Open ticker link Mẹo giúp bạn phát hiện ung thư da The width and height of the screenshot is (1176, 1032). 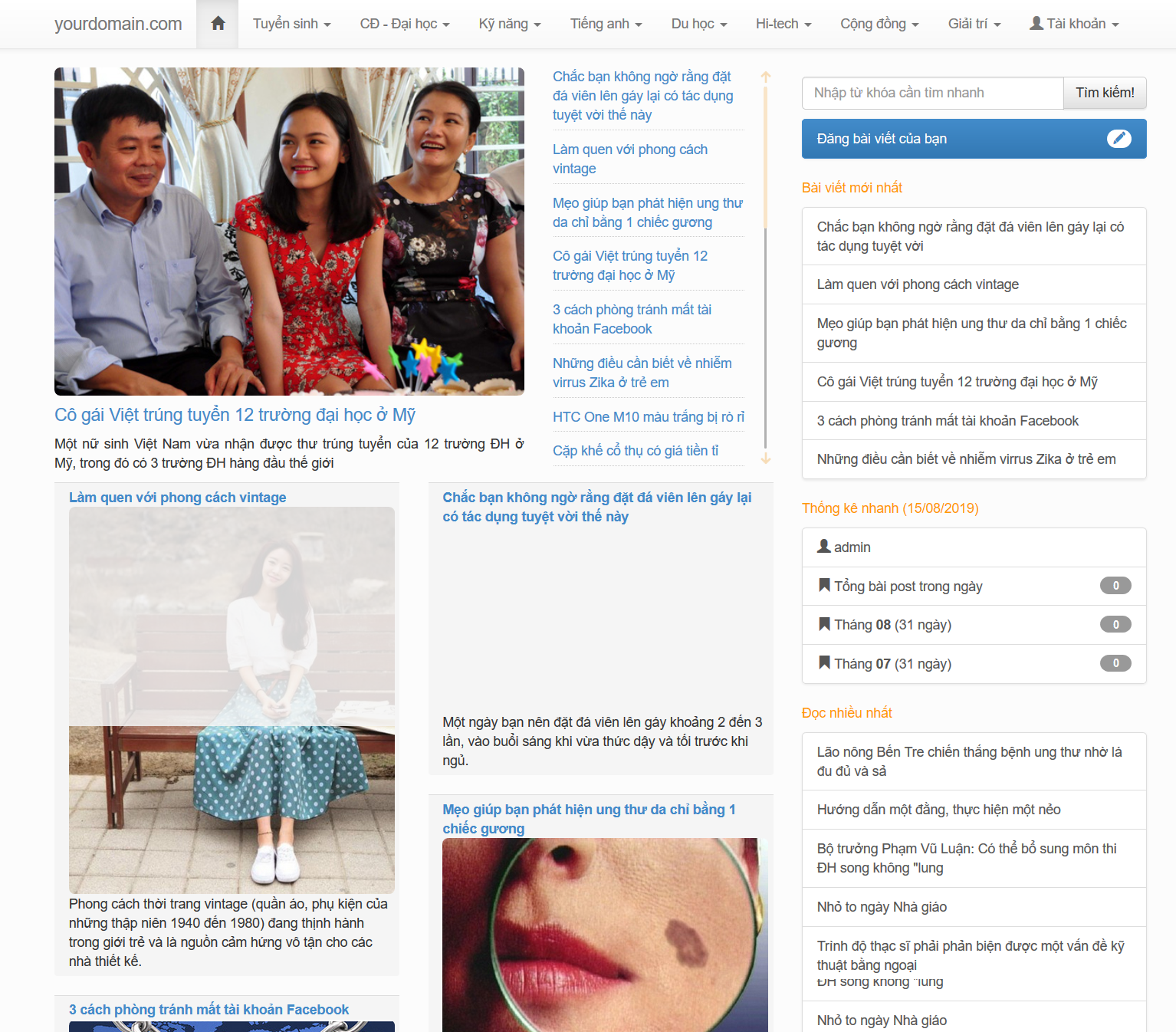coord(648,212)
